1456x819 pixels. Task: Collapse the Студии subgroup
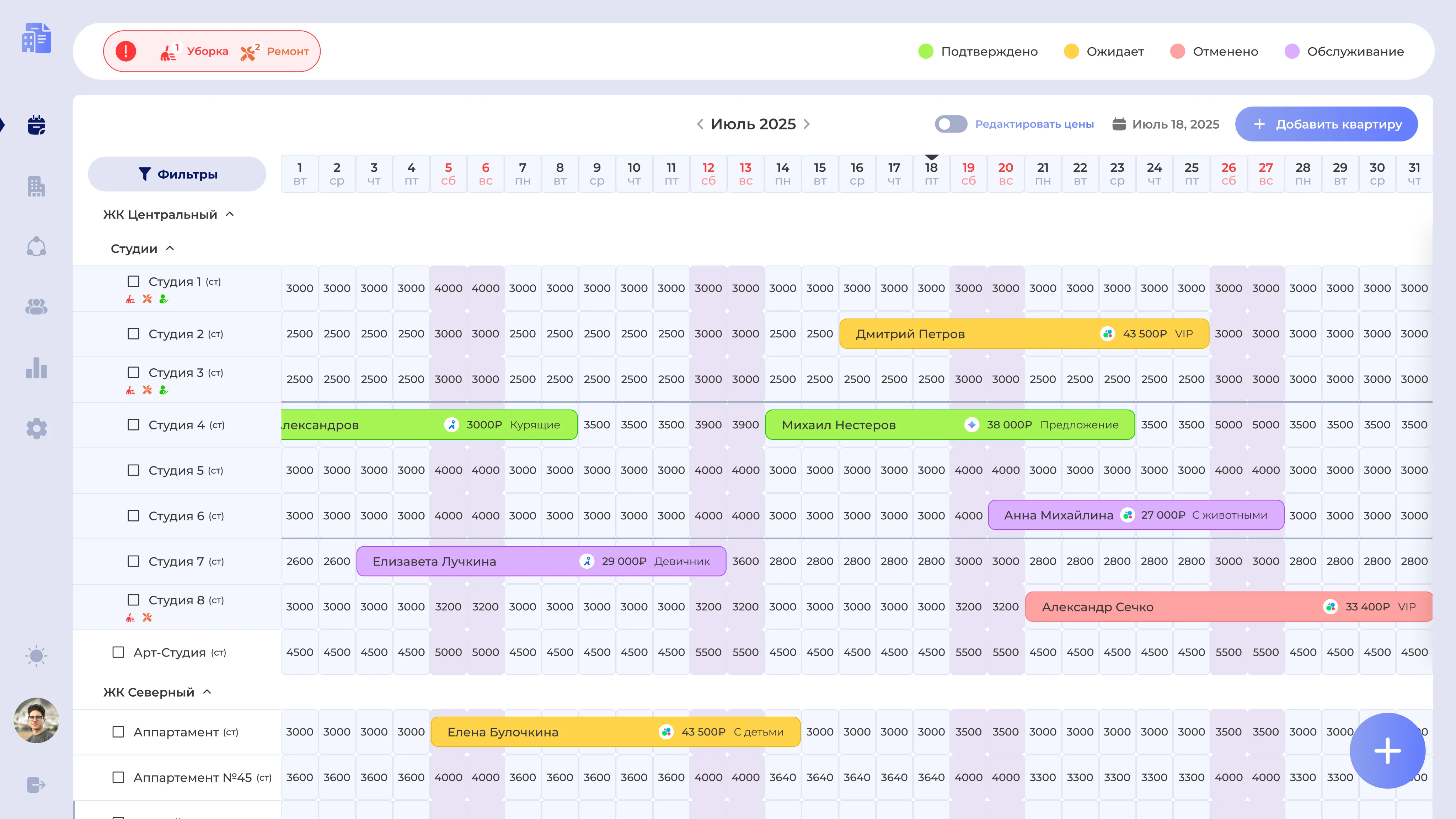(x=170, y=249)
